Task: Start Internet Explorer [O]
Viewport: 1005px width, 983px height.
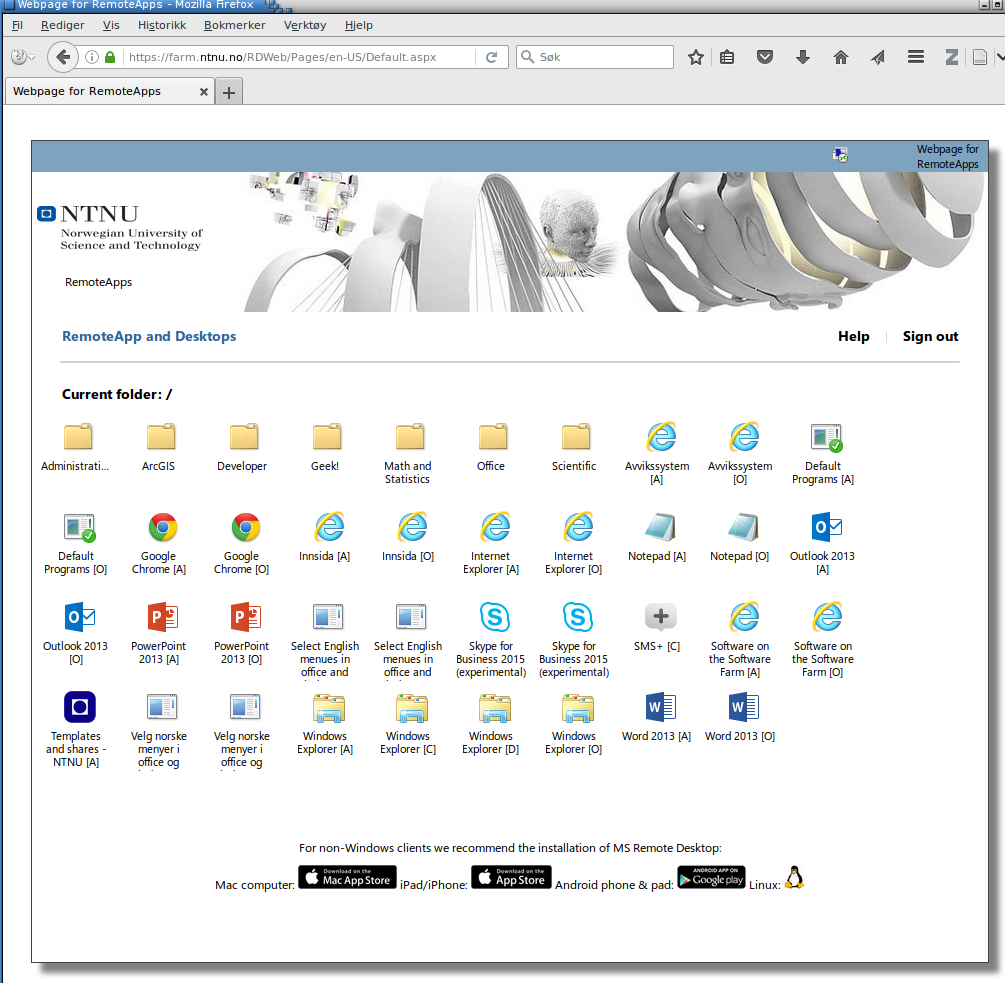Action: point(578,527)
